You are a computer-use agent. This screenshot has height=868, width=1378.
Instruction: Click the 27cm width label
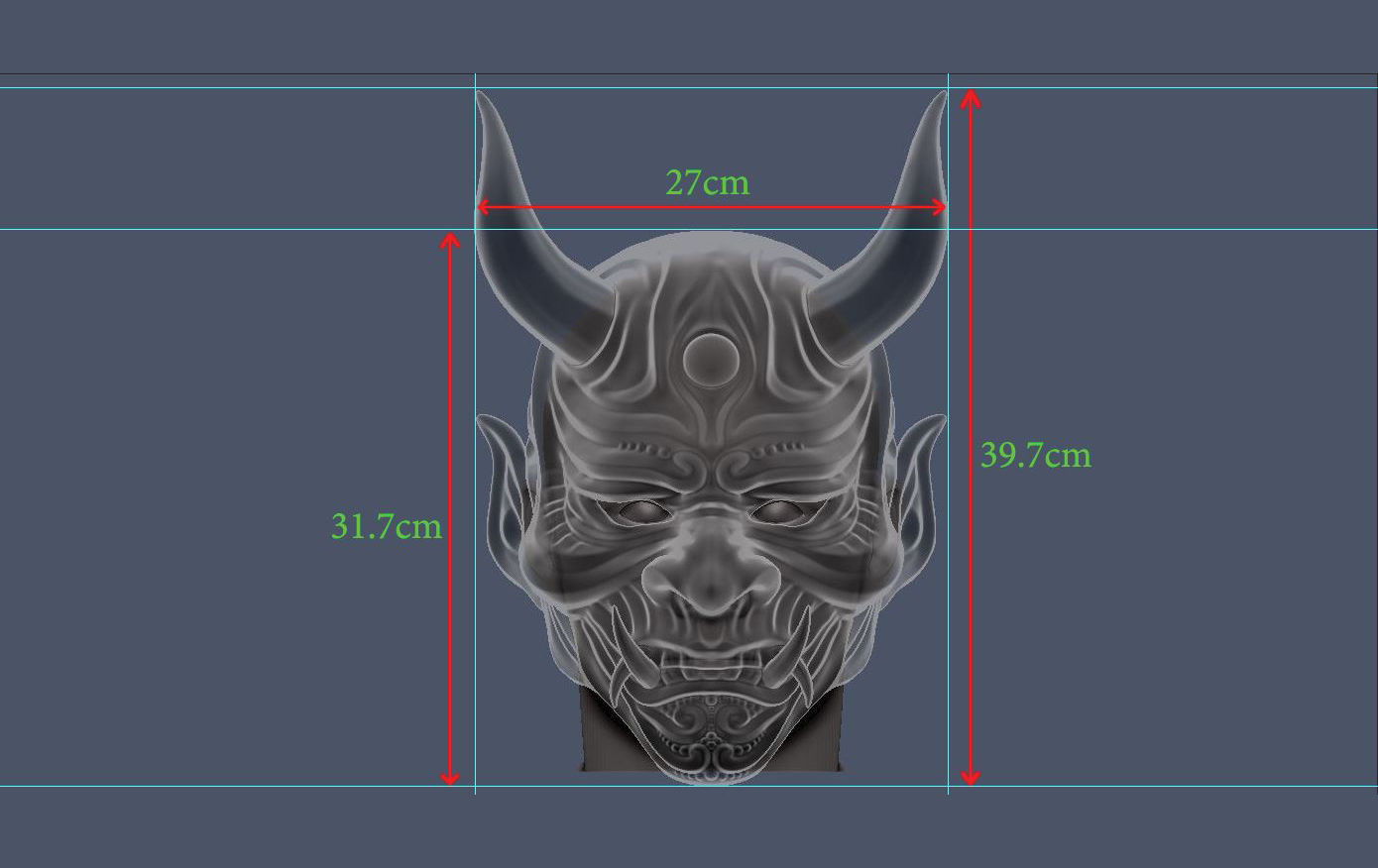click(707, 182)
